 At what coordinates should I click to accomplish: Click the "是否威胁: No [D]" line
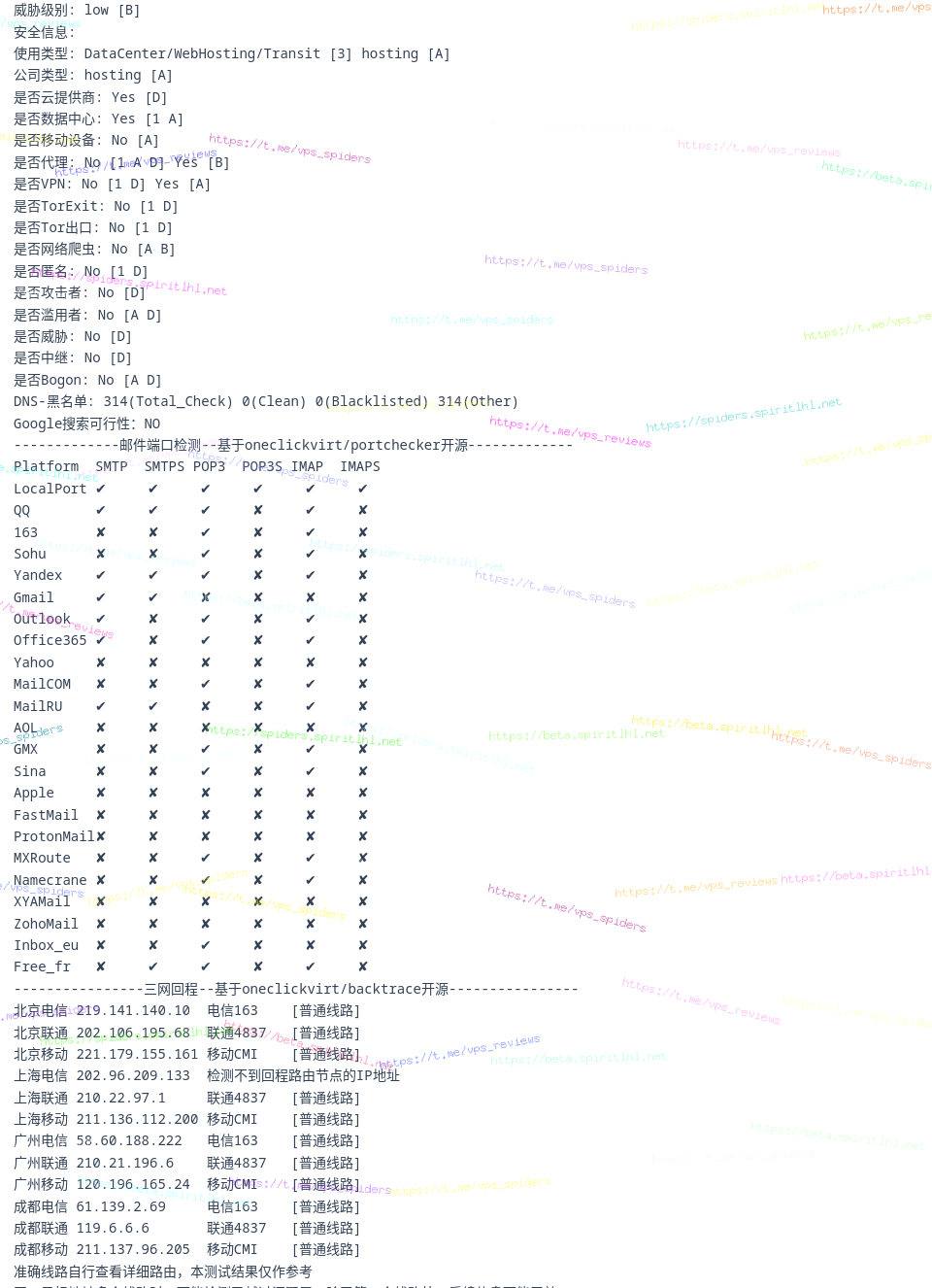tap(73, 336)
